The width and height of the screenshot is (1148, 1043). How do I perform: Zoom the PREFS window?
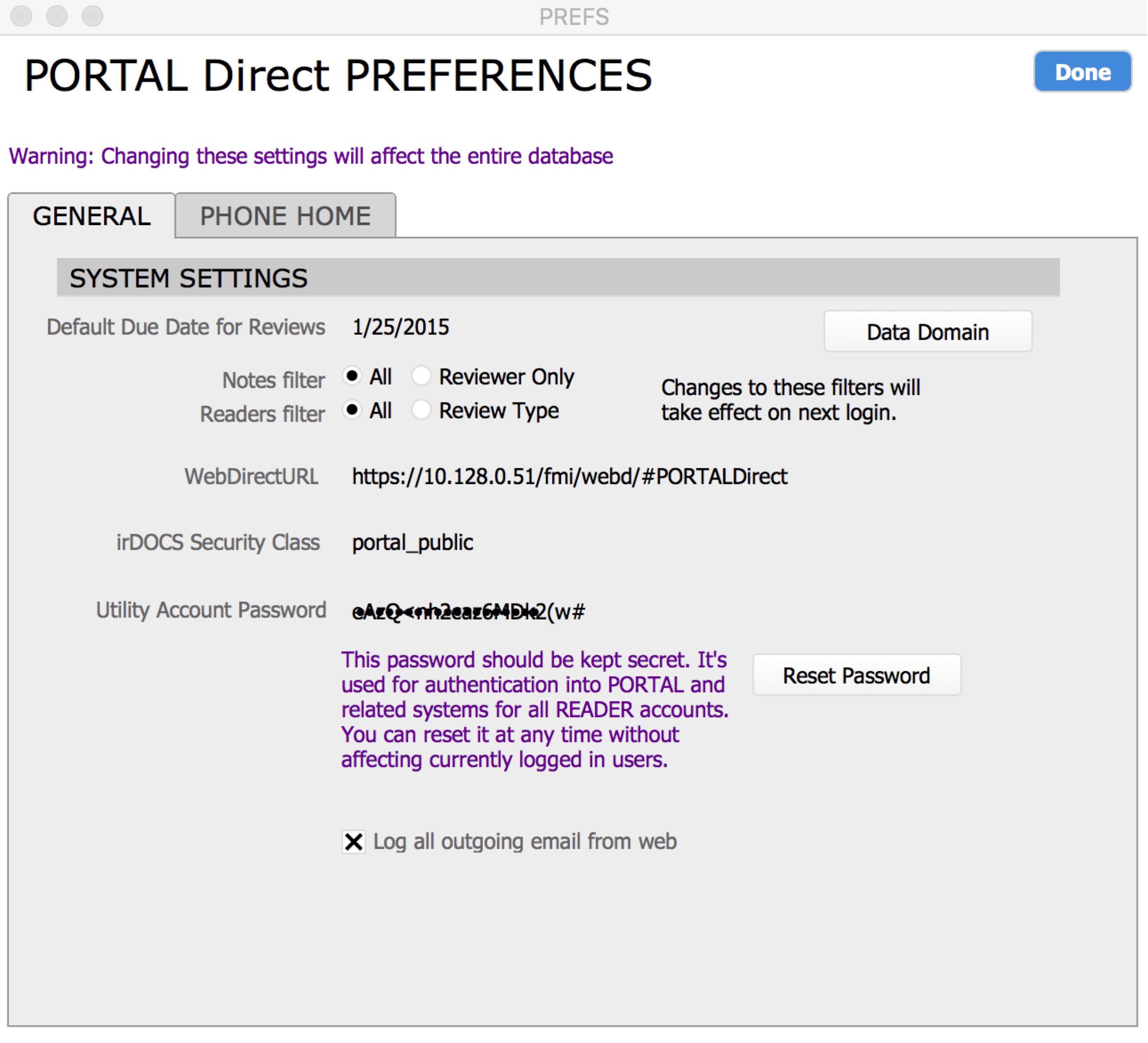coord(92,16)
